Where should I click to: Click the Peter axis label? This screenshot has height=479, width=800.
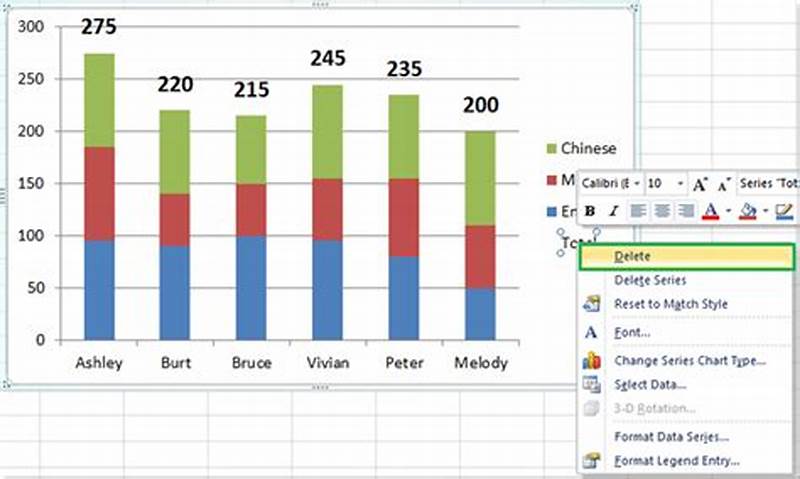(404, 363)
